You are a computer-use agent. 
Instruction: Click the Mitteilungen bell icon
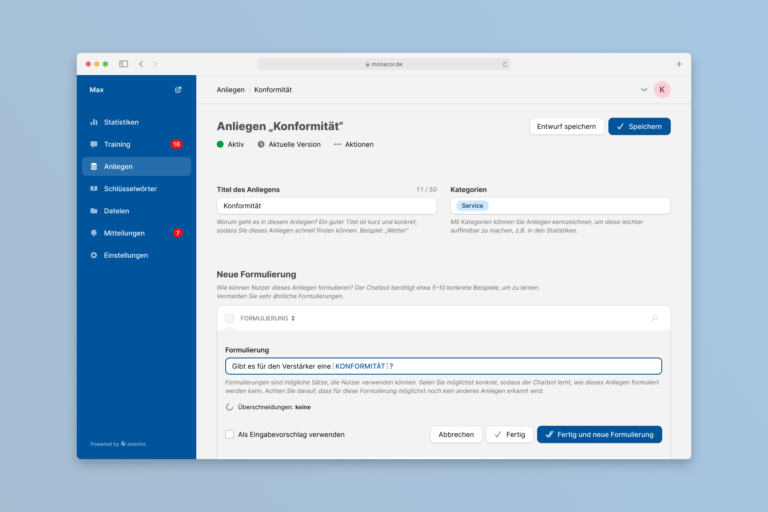point(94,233)
